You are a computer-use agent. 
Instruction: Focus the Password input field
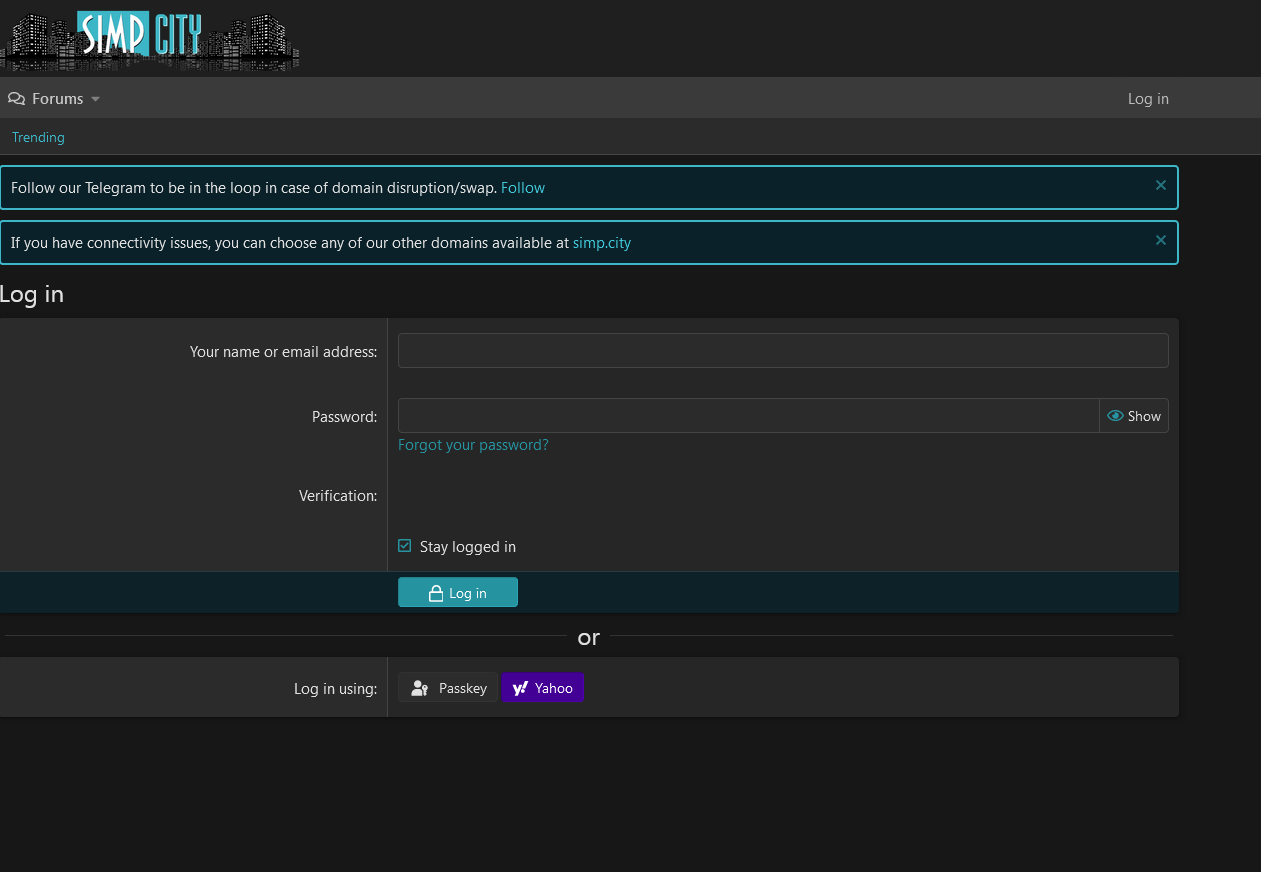[749, 416]
